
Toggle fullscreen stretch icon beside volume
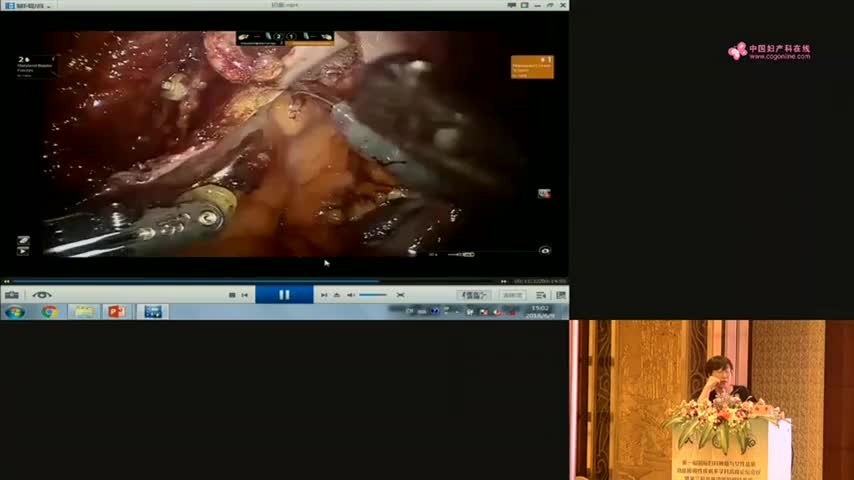click(x=400, y=295)
